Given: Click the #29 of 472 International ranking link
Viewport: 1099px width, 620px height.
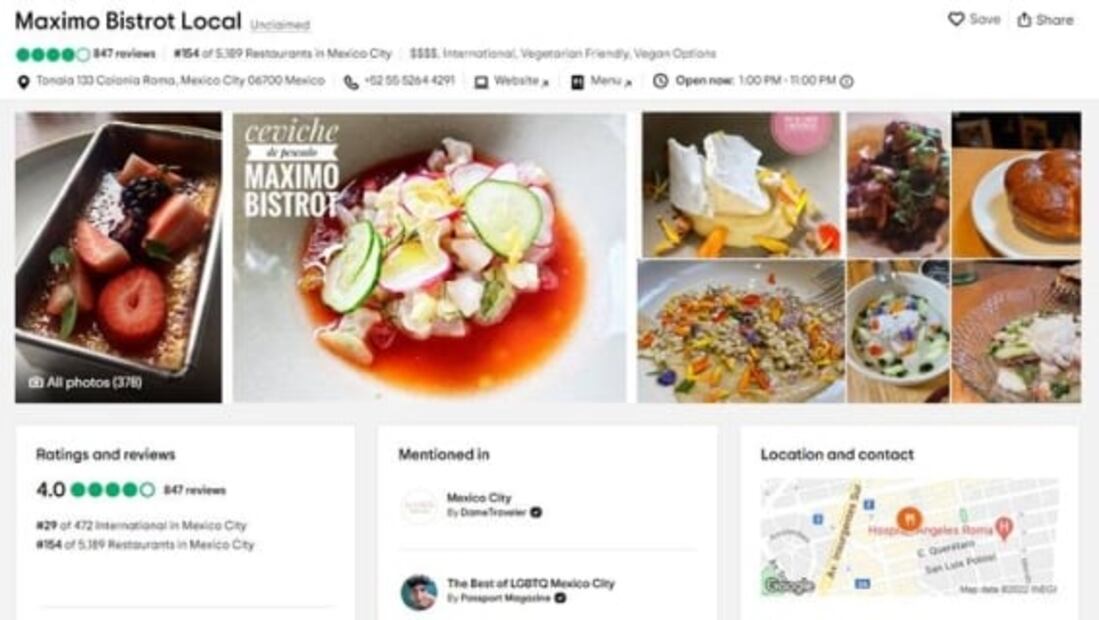Looking at the screenshot, I should coord(141,525).
